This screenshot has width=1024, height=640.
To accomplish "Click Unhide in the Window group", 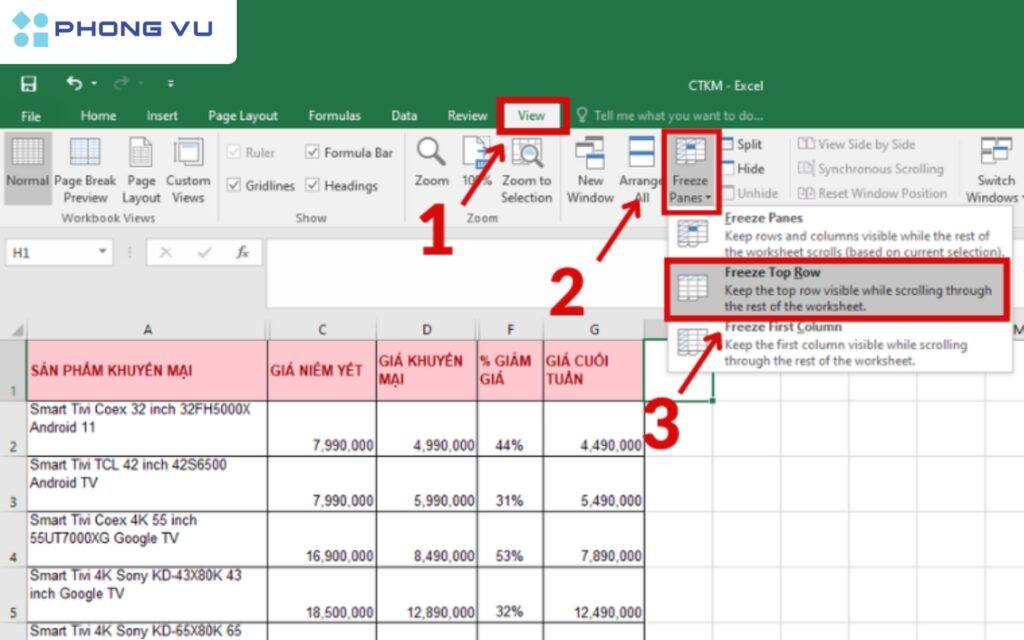I will [750, 193].
